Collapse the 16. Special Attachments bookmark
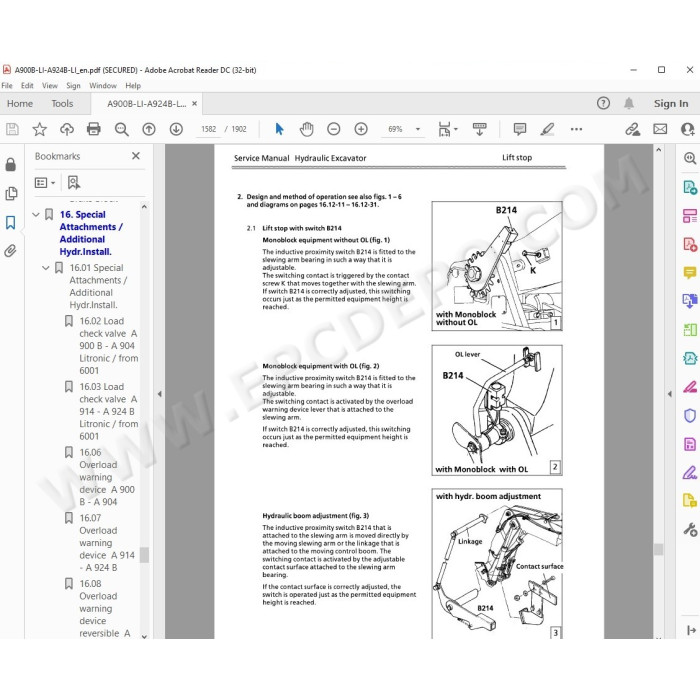Screen dimensions: 700x700 point(36,215)
